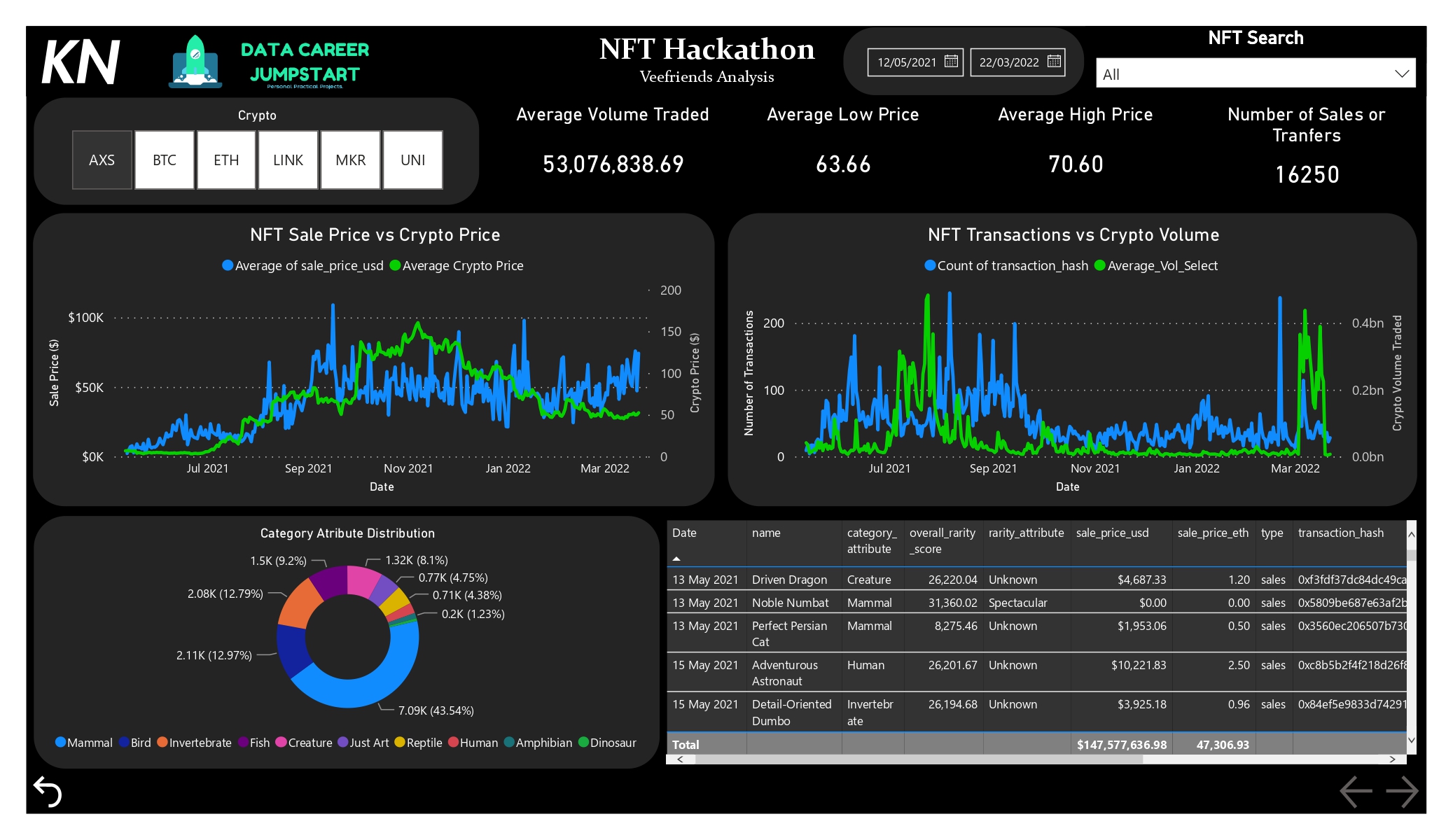Click the undo reset arrow icon
This screenshot has width=1453, height=840.
coord(48,792)
